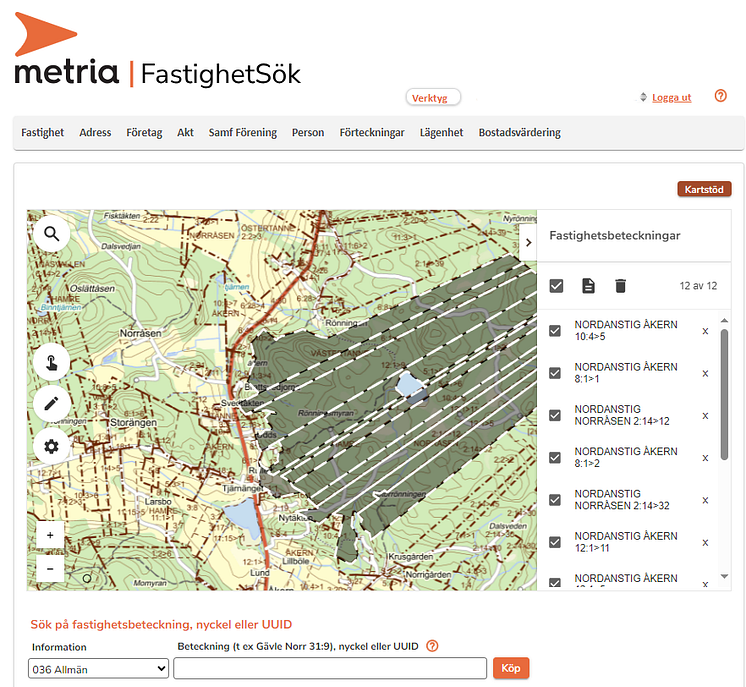746x687 pixels.
Task: Activate the pencil draw tool
Action: (51, 404)
